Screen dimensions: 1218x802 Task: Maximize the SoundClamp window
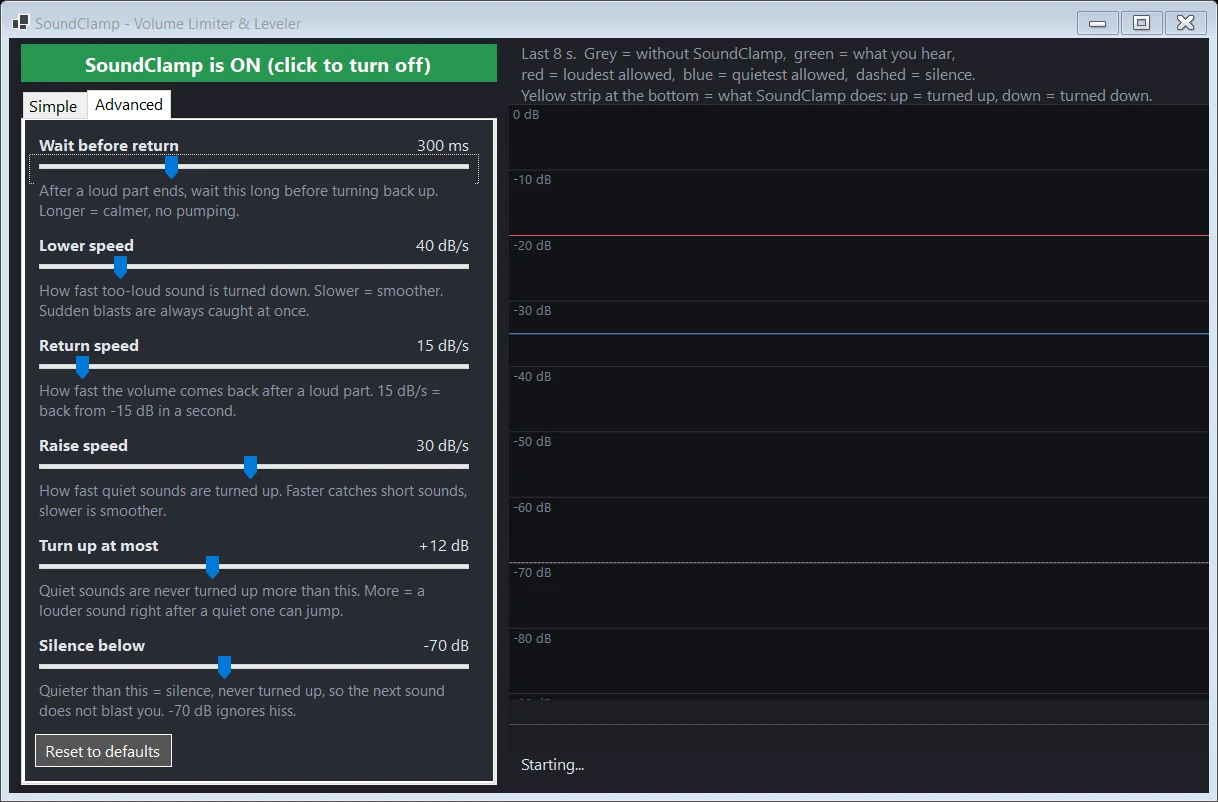tap(1141, 23)
